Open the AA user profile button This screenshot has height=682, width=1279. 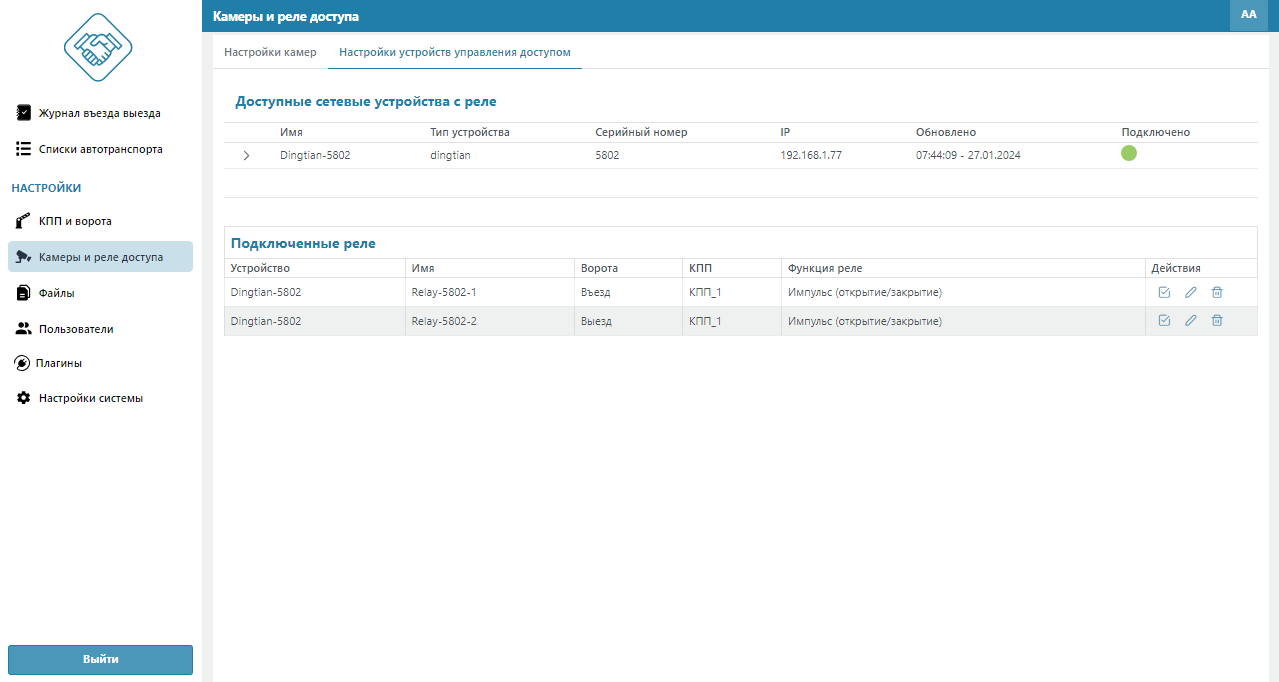click(1248, 15)
